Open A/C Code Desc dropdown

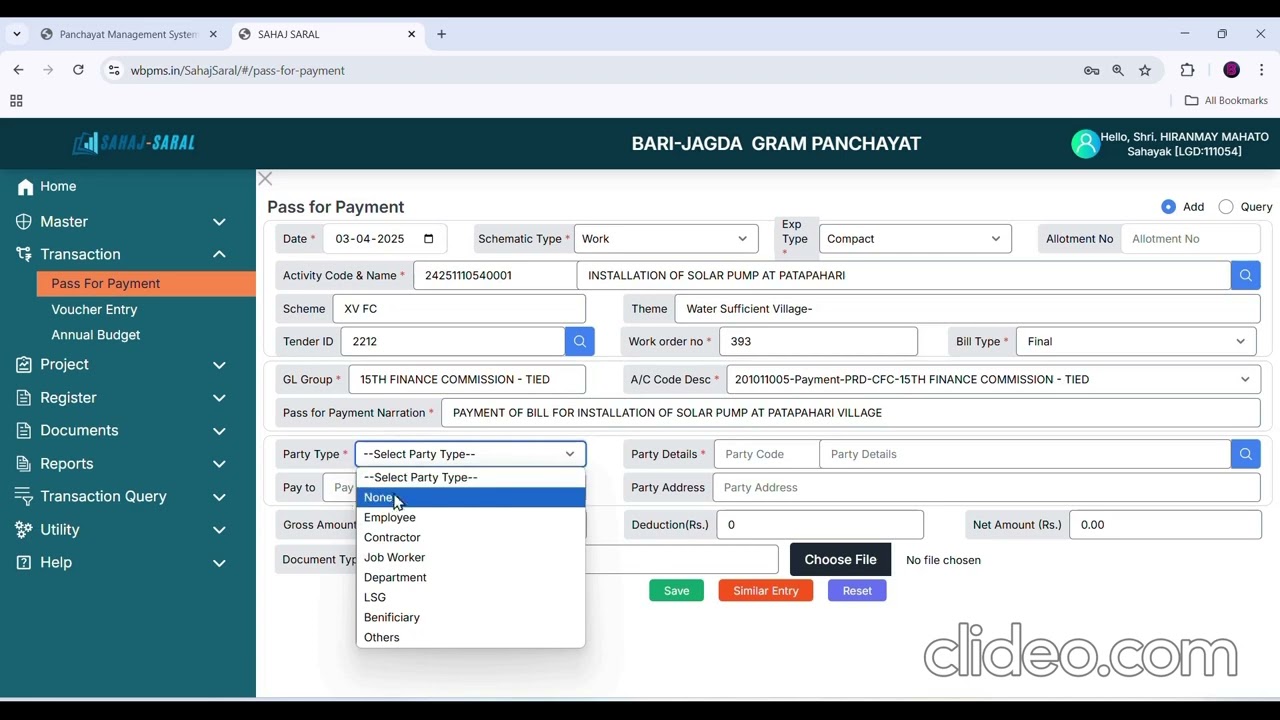[993, 380]
